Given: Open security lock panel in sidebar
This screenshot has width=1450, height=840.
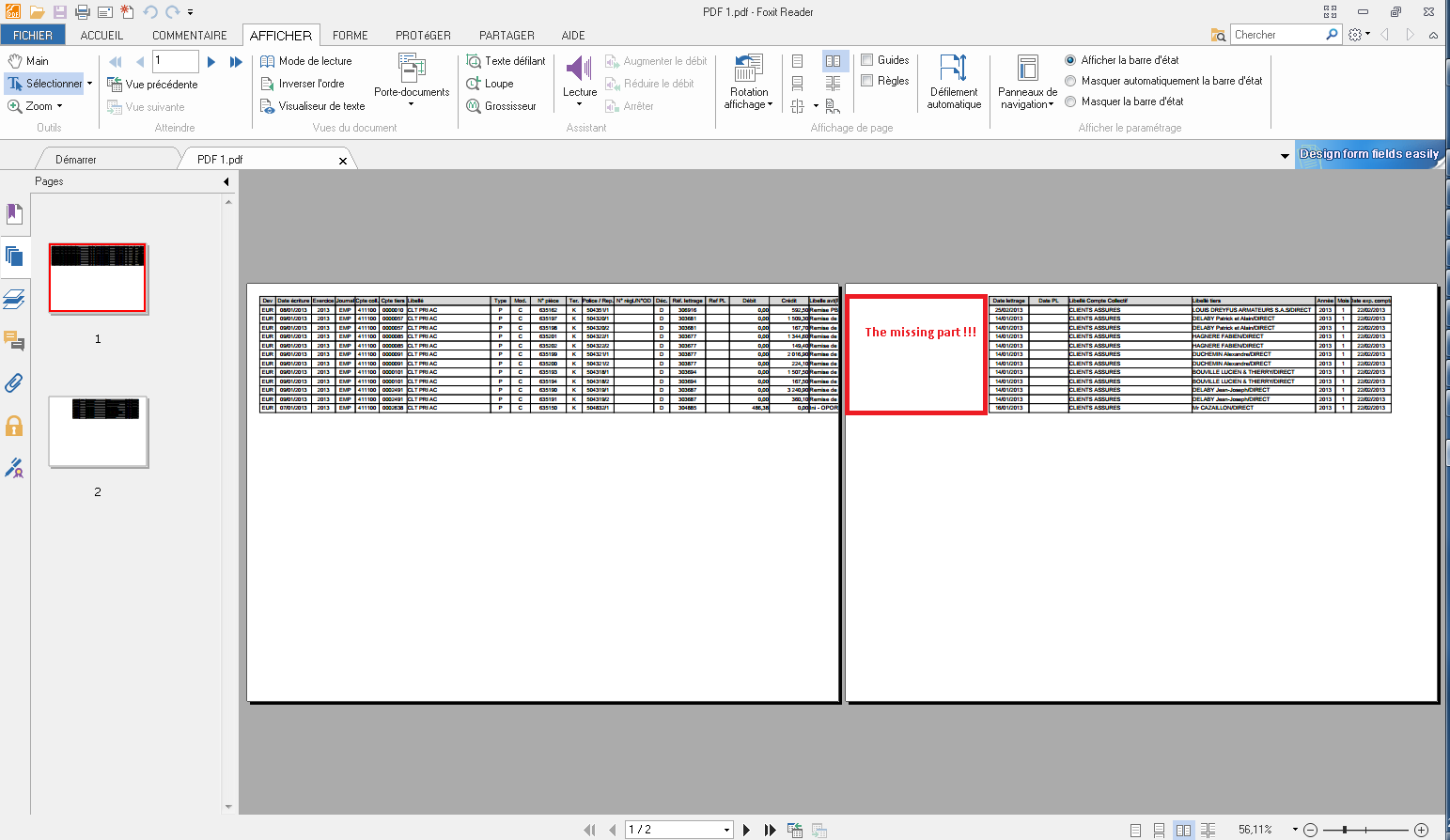Looking at the screenshot, I should 14,426.
